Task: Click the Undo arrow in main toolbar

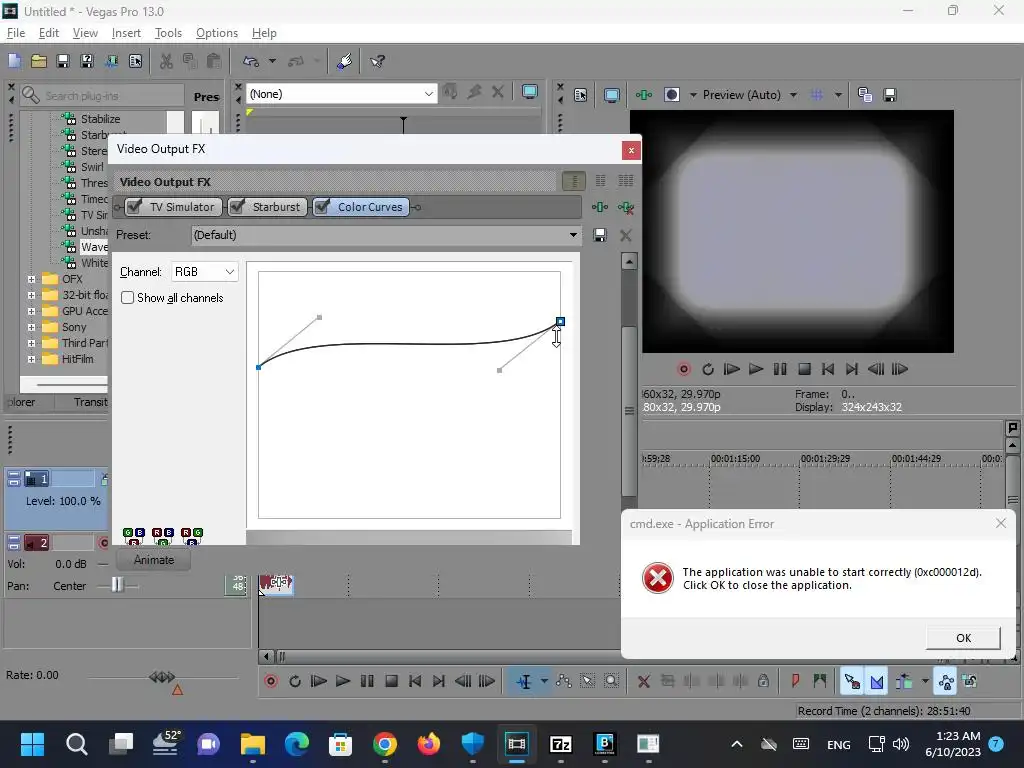Action: point(251,61)
